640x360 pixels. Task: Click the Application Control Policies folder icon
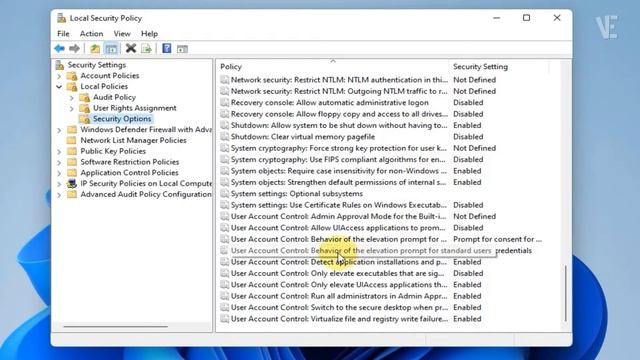pos(72,173)
